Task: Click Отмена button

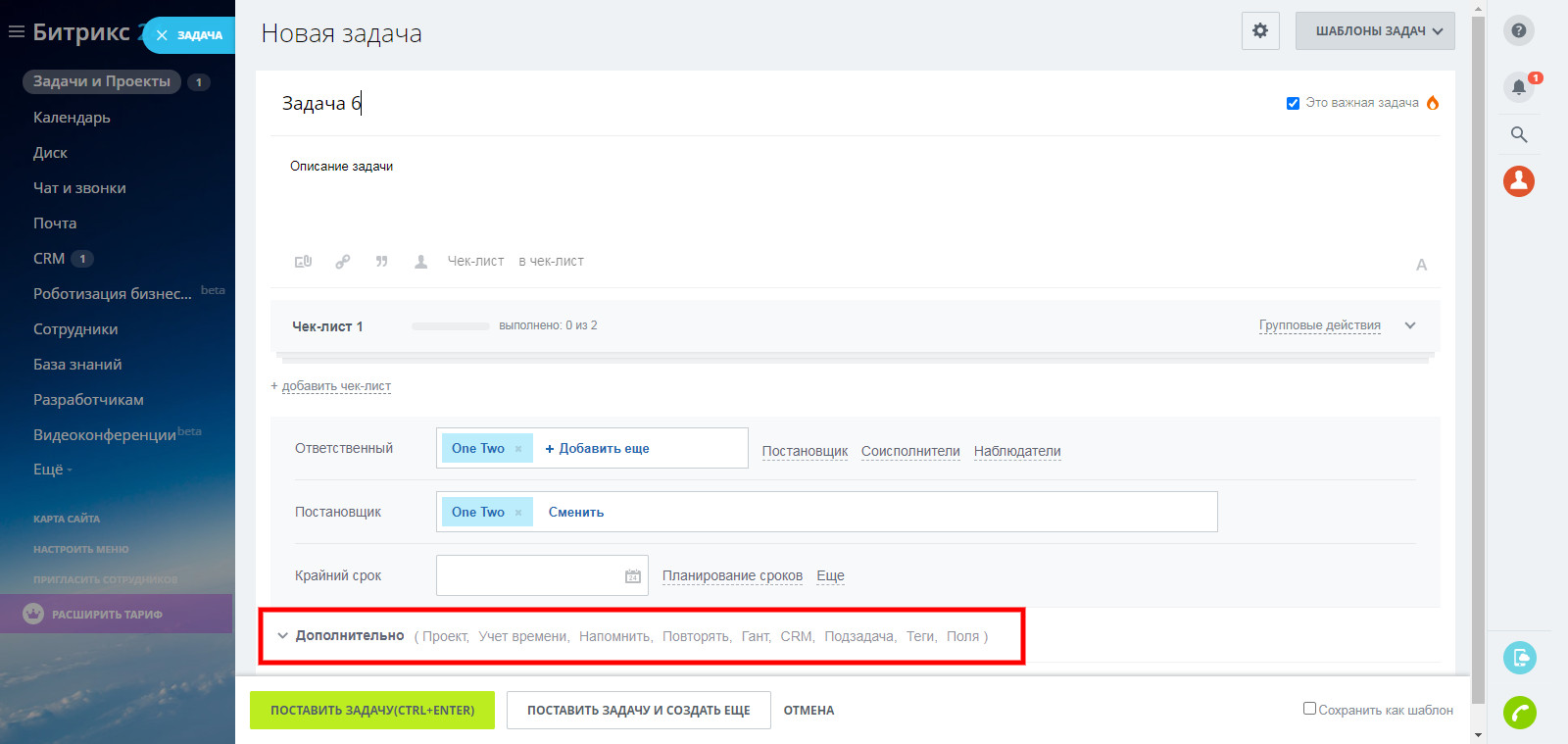Action: 808,711
